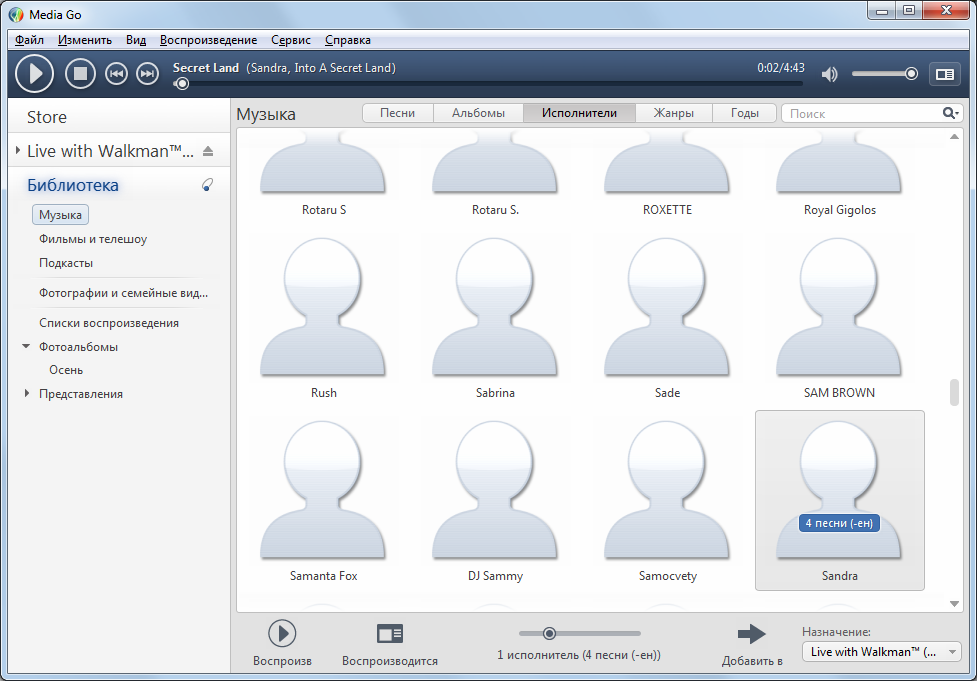Switch to the Жанры tab
This screenshot has height=681, width=977.
(674, 113)
